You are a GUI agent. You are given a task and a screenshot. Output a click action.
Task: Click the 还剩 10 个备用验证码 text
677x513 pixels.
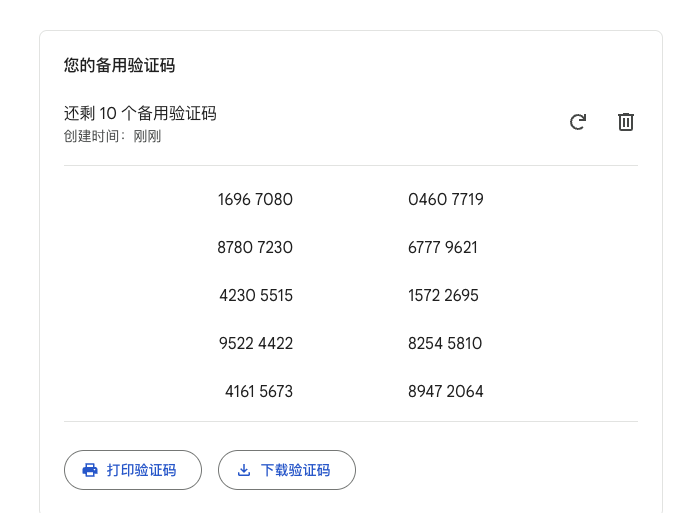point(140,114)
